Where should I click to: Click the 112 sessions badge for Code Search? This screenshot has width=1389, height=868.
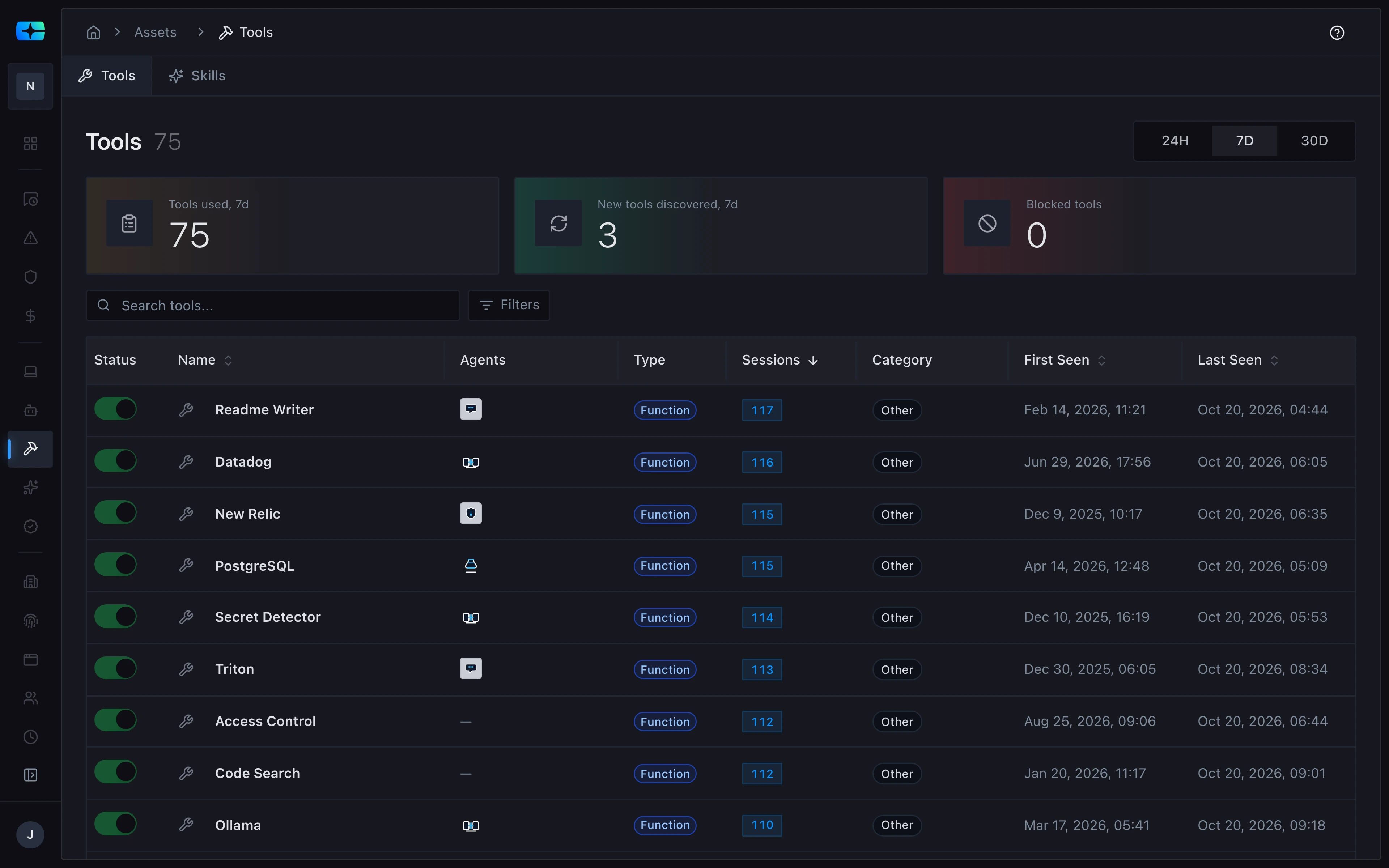click(762, 773)
